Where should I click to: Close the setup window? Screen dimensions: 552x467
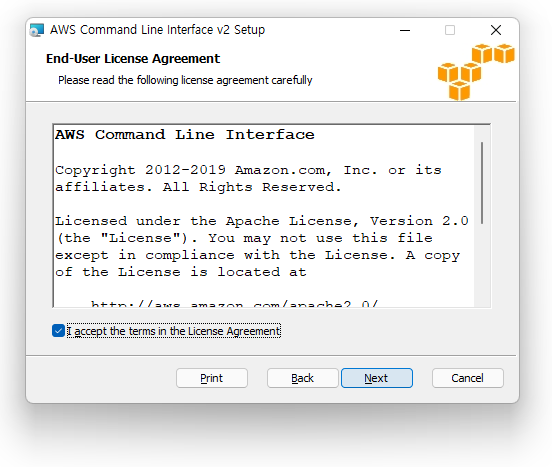click(x=496, y=30)
